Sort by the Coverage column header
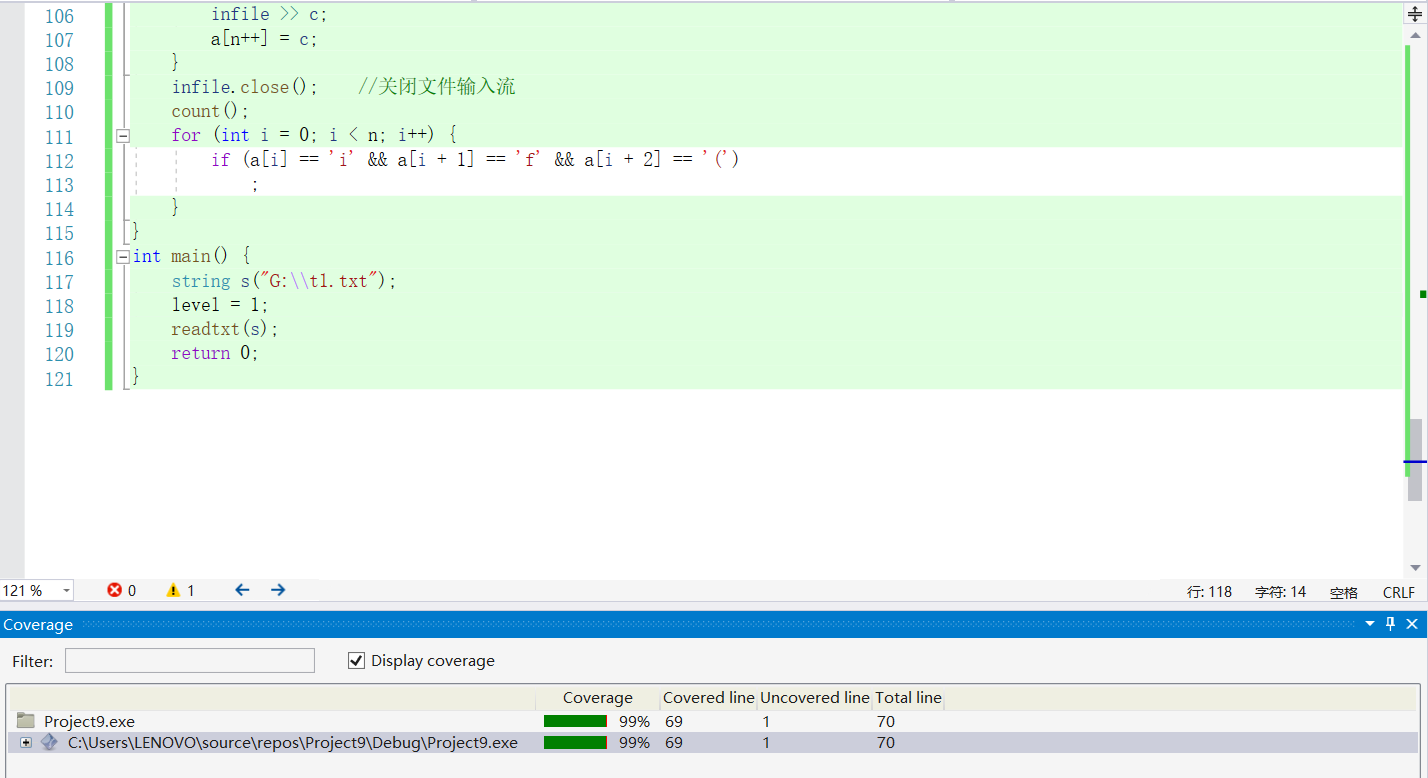This screenshot has height=778, width=1428. [x=598, y=698]
